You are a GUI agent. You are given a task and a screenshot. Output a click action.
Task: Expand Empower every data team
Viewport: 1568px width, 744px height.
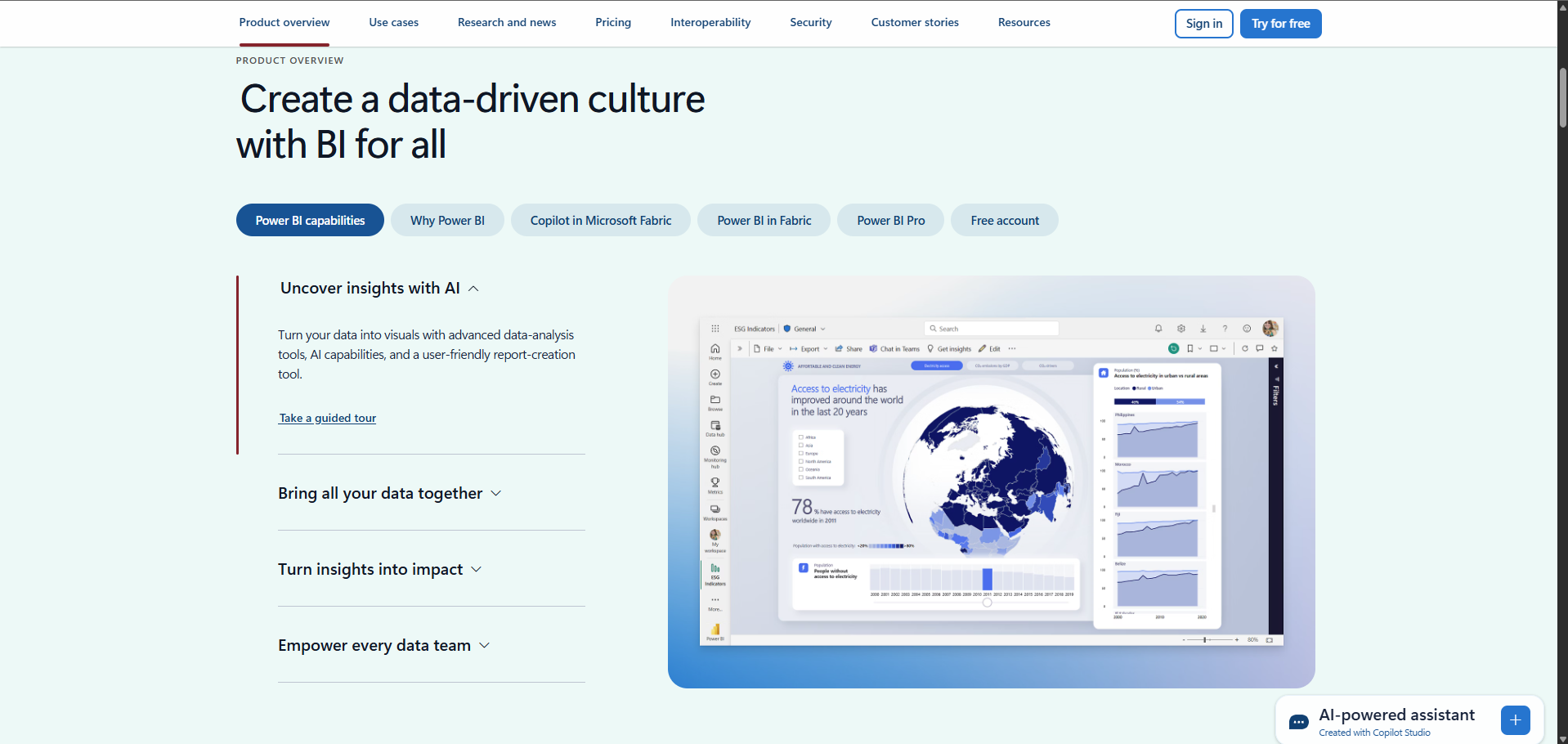coord(384,645)
